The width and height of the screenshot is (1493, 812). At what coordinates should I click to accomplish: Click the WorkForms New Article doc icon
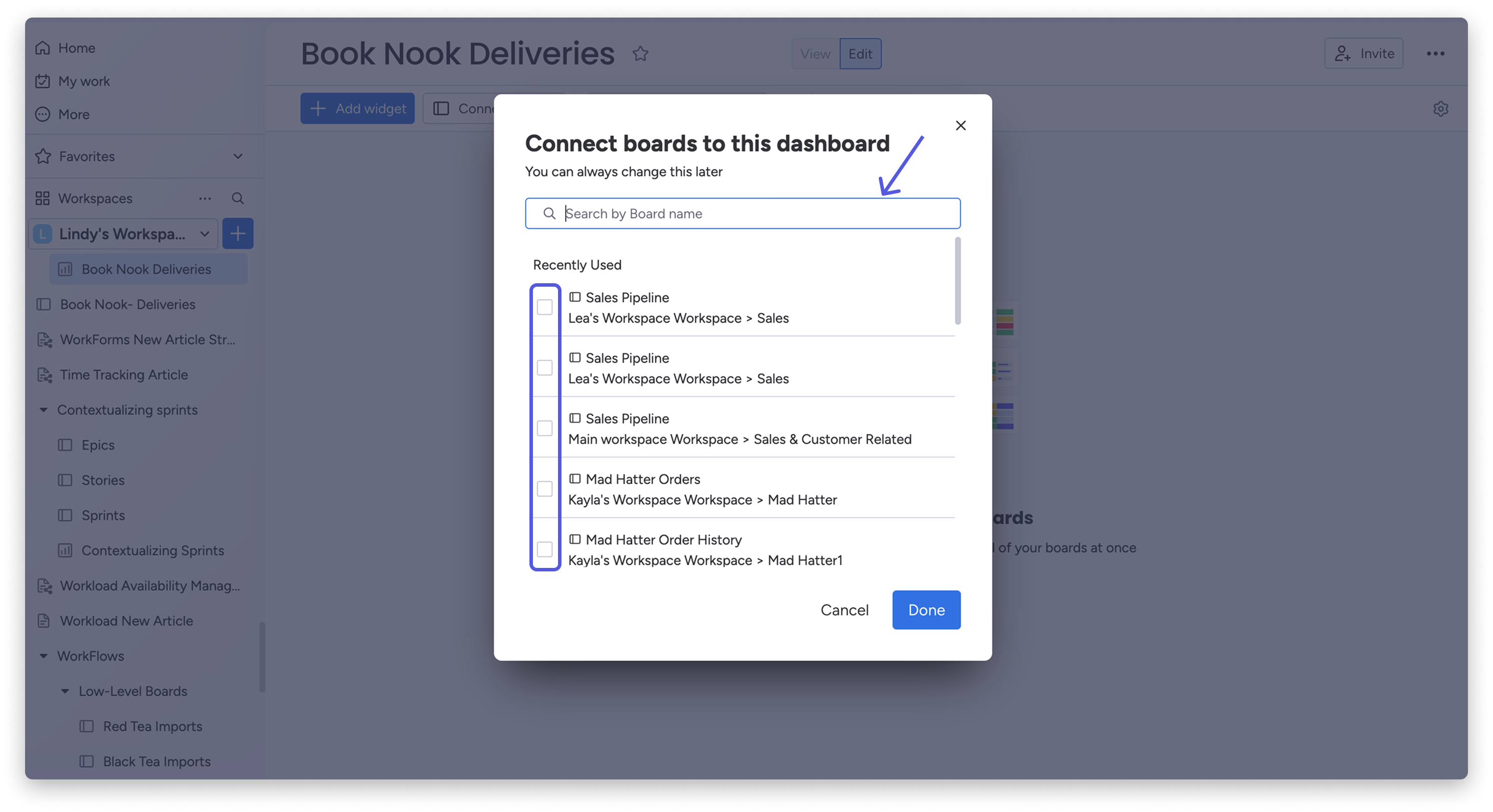click(x=45, y=340)
